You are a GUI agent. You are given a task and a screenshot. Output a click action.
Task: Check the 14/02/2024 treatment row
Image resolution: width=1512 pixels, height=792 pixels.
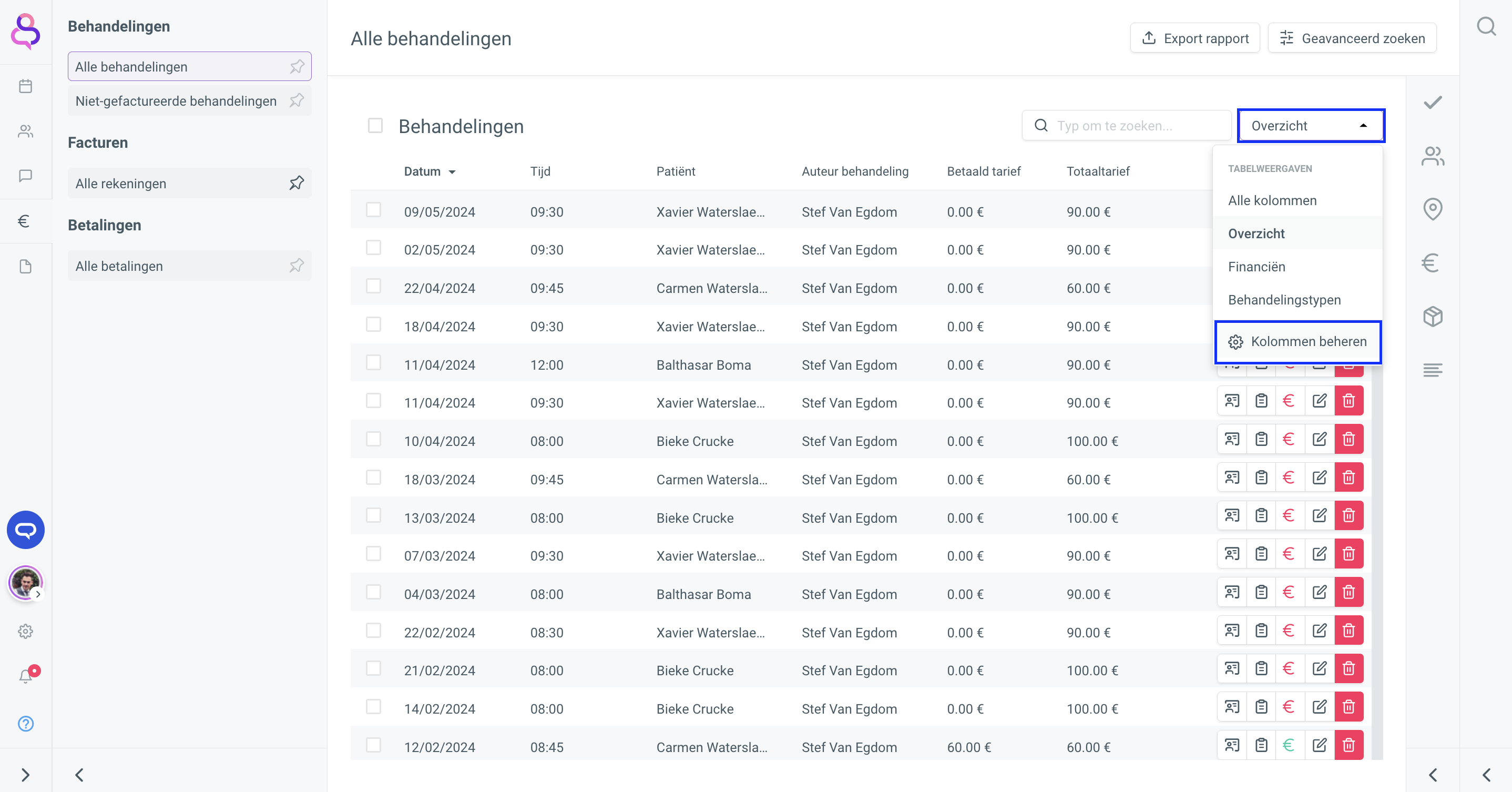[x=373, y=707]
